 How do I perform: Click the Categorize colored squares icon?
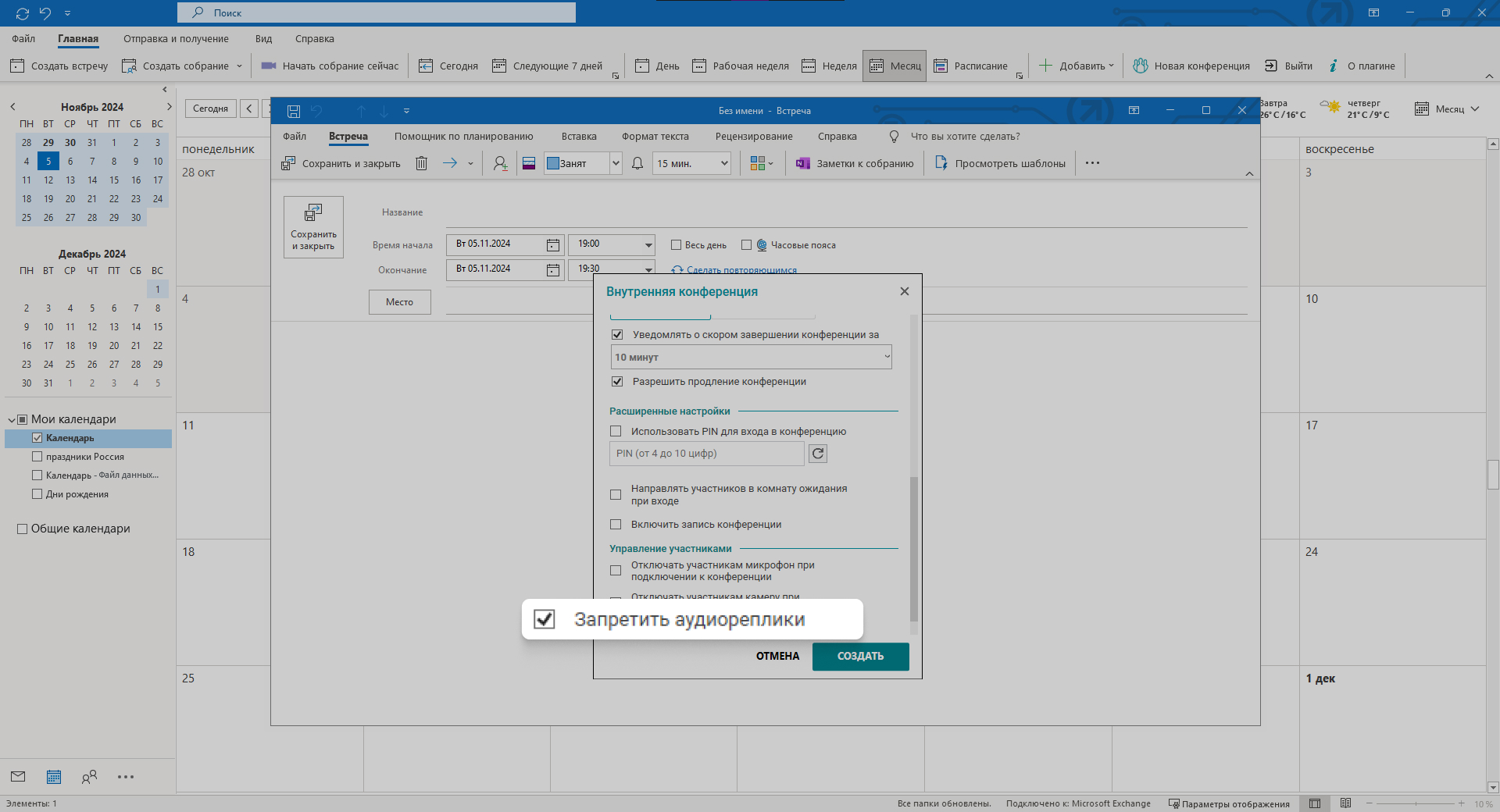pyautogui.click(x=757, y=163)
